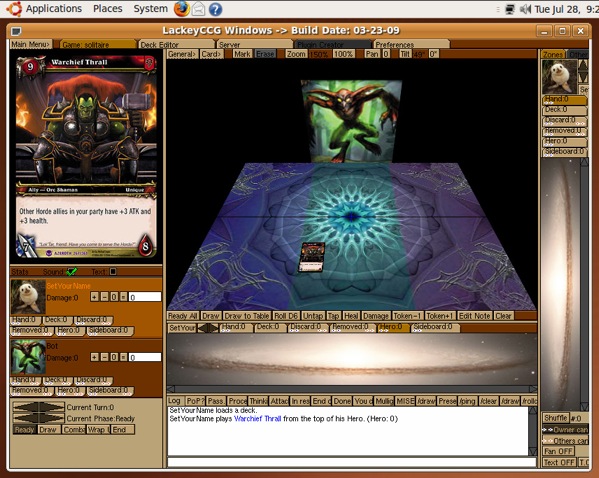Click the Ubuntu logo beside Applications

point(14,9)
